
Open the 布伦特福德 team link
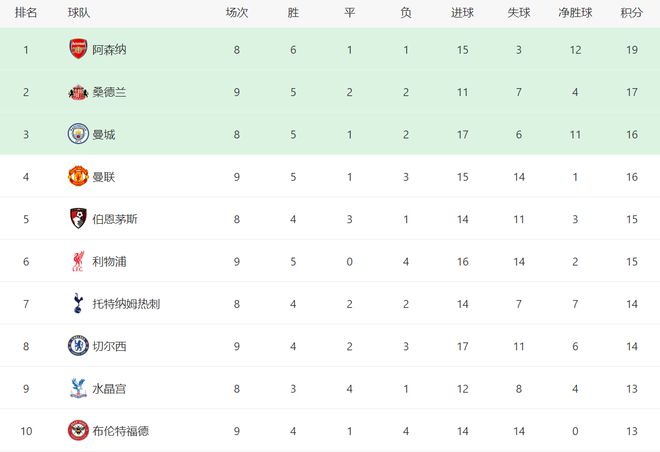pos(120,431)
